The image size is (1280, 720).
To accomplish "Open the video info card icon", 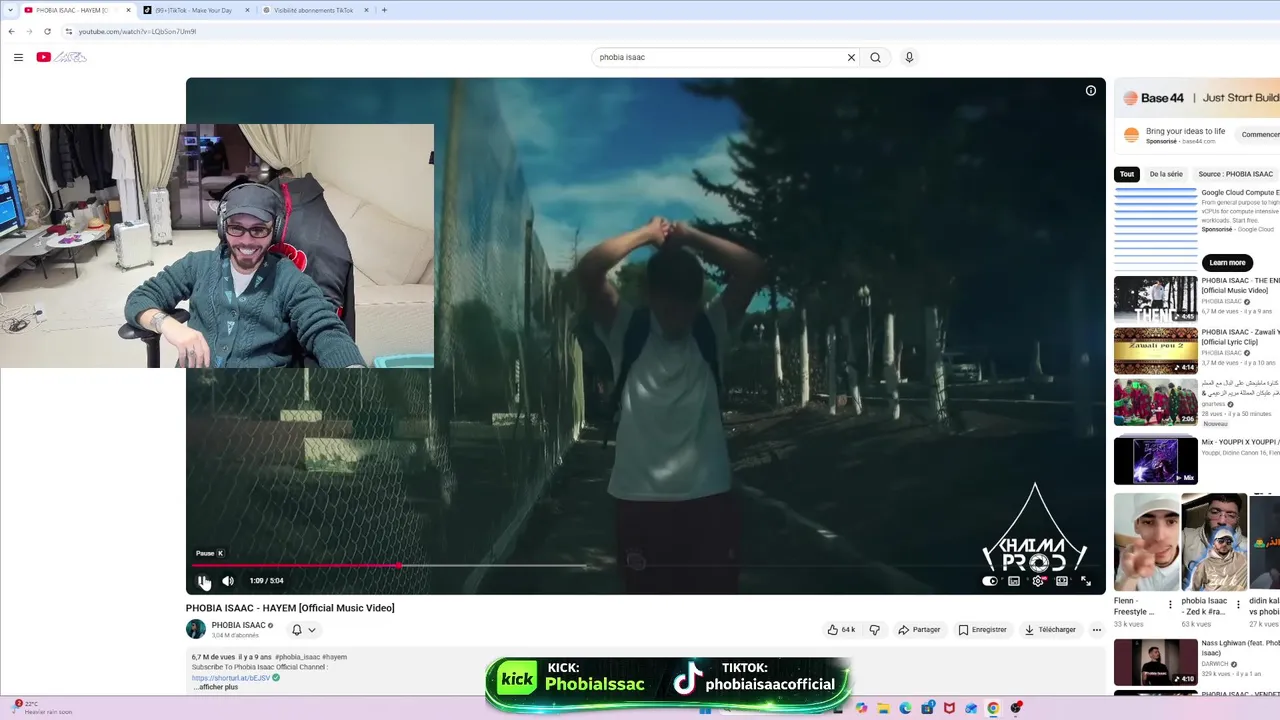I will pos(1091,90).
